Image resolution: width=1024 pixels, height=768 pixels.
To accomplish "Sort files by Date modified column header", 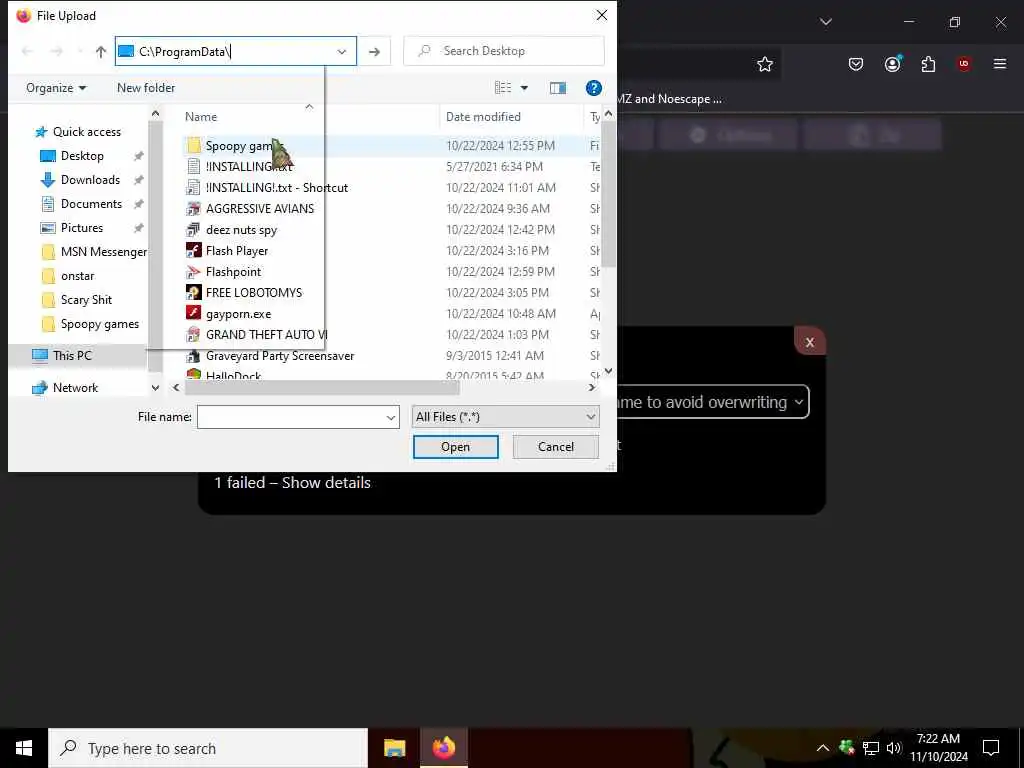I will tap(483, 117).
